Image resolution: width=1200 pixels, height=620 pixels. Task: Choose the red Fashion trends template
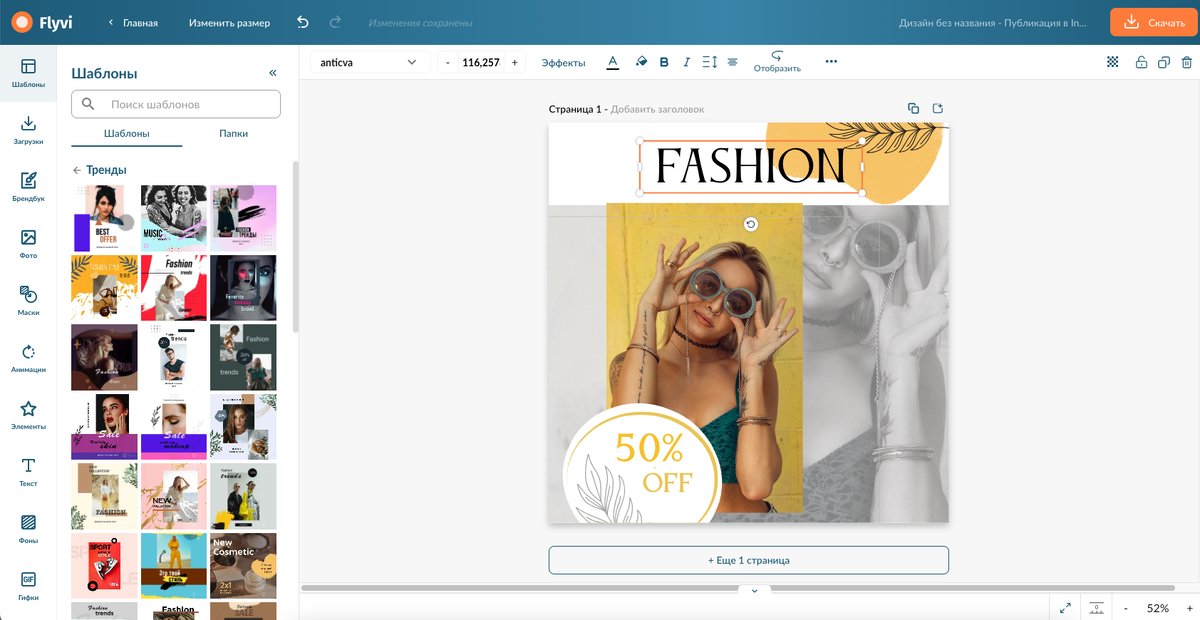pyautogui.click(x=173, y=287)
